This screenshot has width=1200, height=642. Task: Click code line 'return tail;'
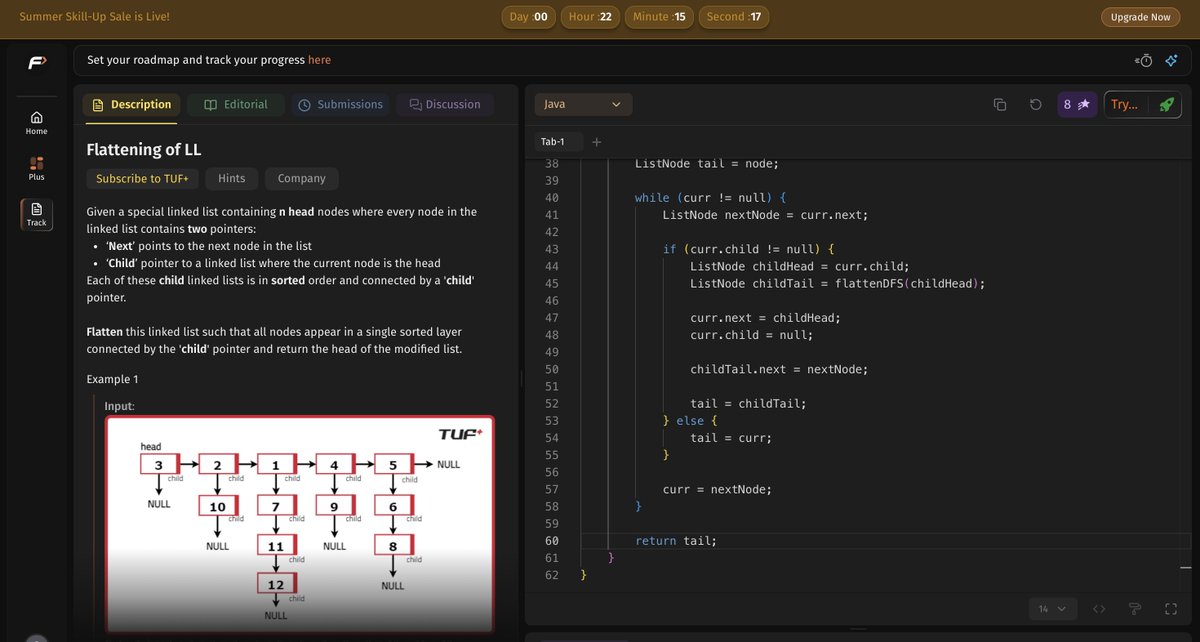coord(676,541)
